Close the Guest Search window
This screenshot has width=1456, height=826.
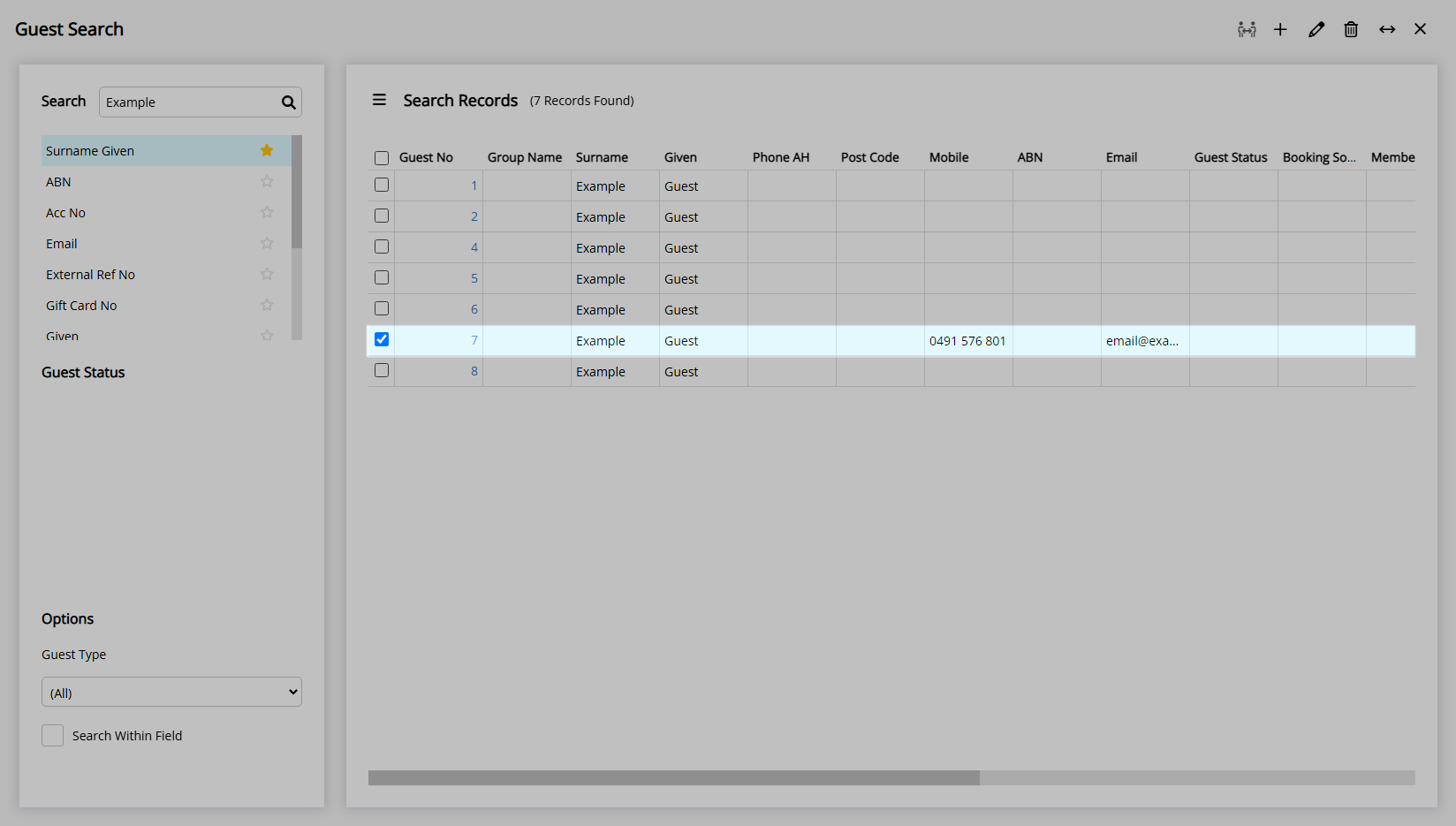tap(1421, 29)
